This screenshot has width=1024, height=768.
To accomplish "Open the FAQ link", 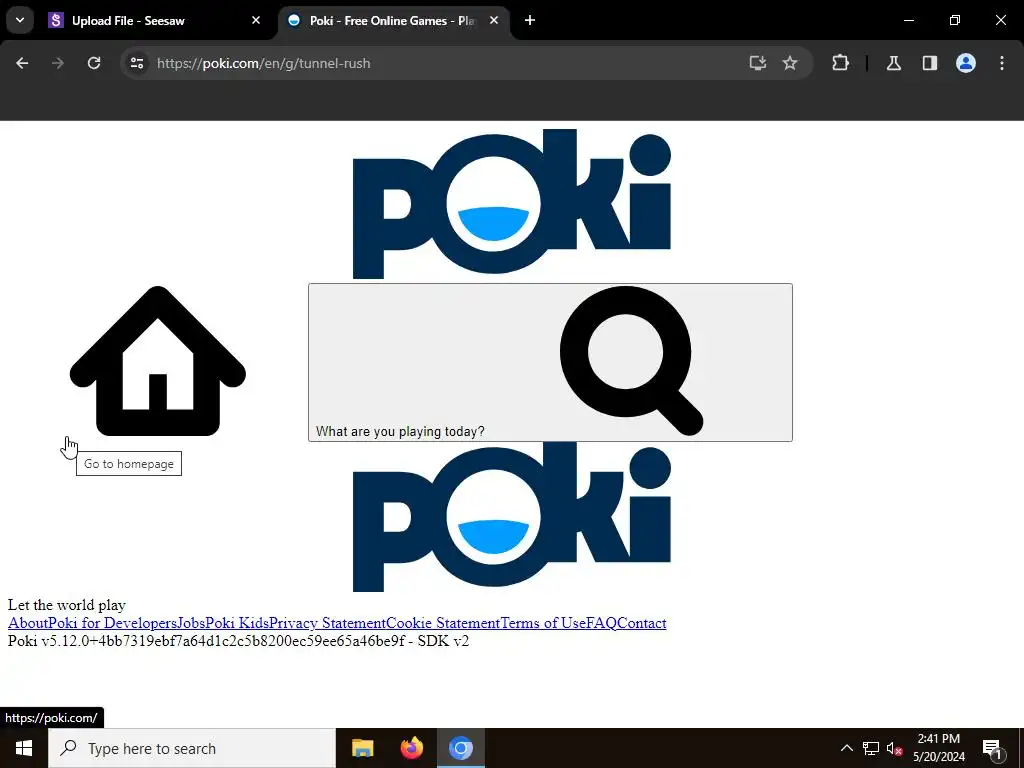I will click(601, 623).
